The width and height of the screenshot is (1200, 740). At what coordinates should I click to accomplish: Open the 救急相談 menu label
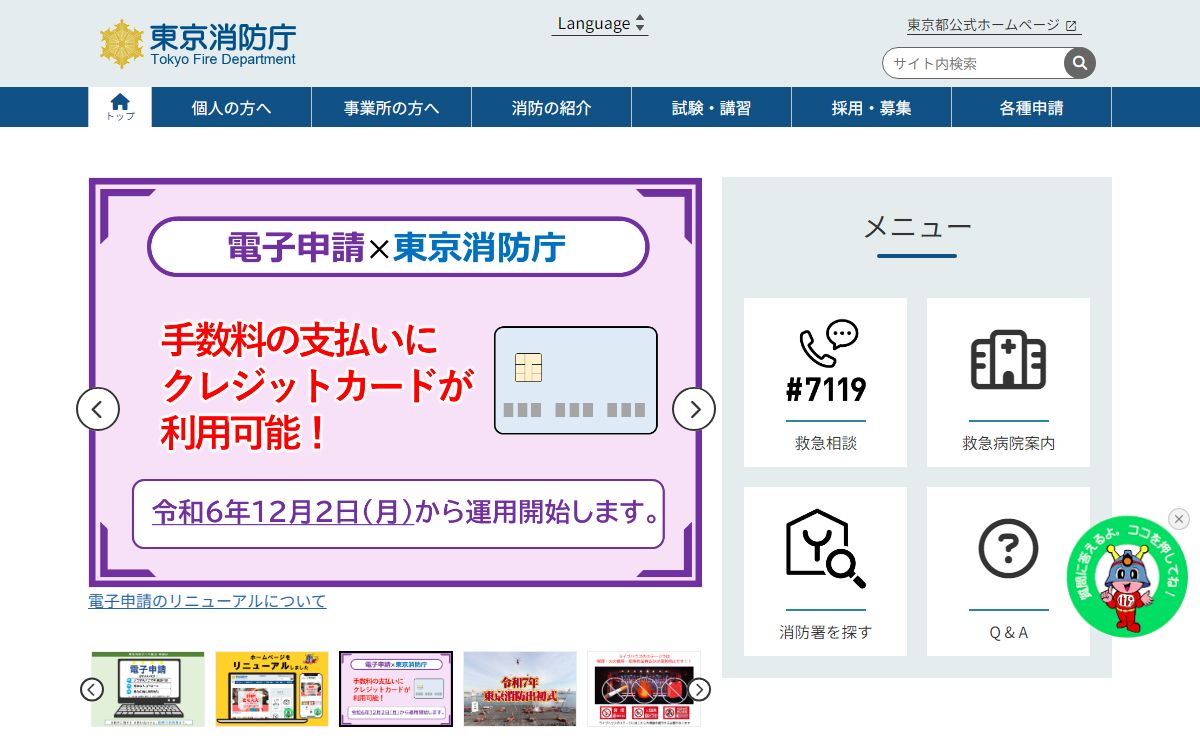pos(826,443)
